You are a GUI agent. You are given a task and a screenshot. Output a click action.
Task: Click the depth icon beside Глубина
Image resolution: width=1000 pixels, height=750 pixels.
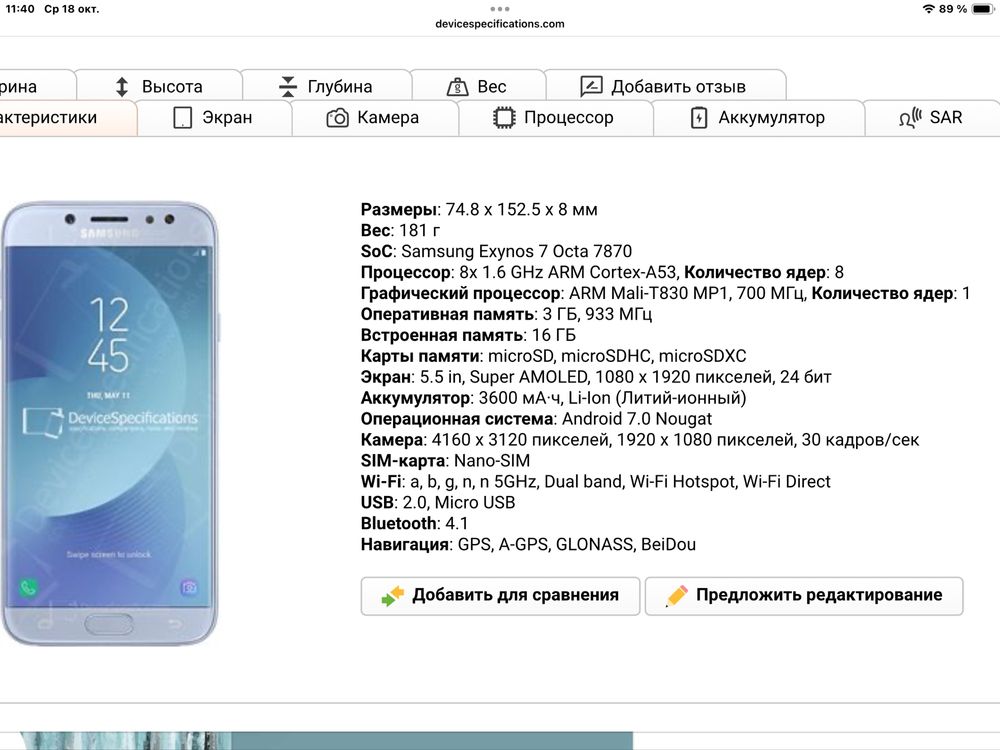click(288, 87)
